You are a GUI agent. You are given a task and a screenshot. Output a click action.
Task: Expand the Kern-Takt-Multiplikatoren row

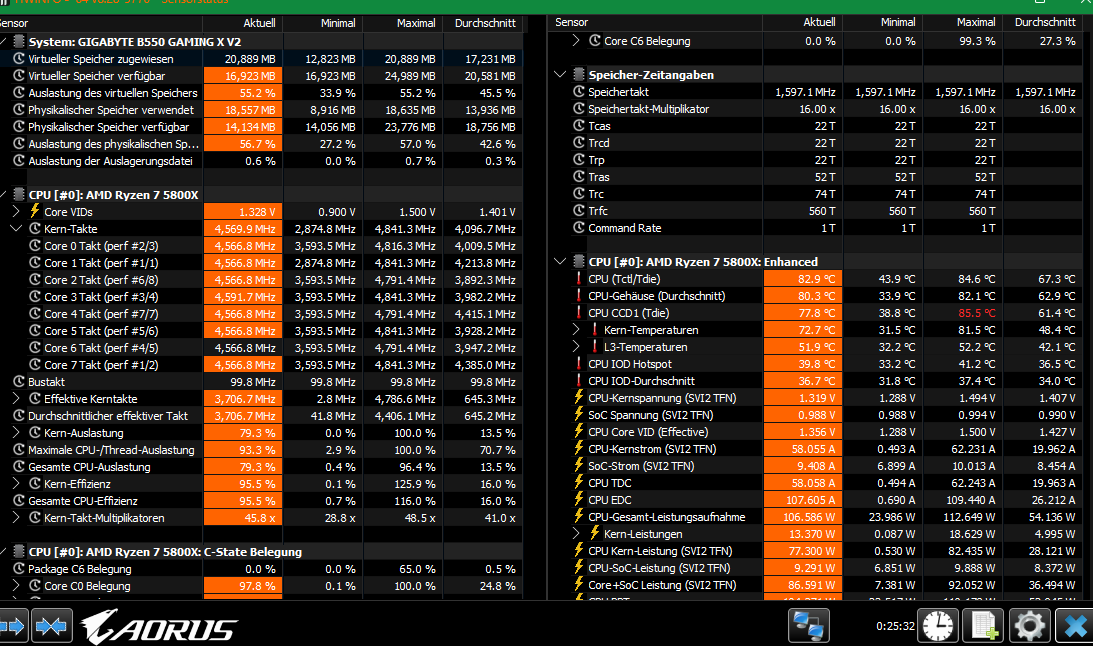coord(17,517)
